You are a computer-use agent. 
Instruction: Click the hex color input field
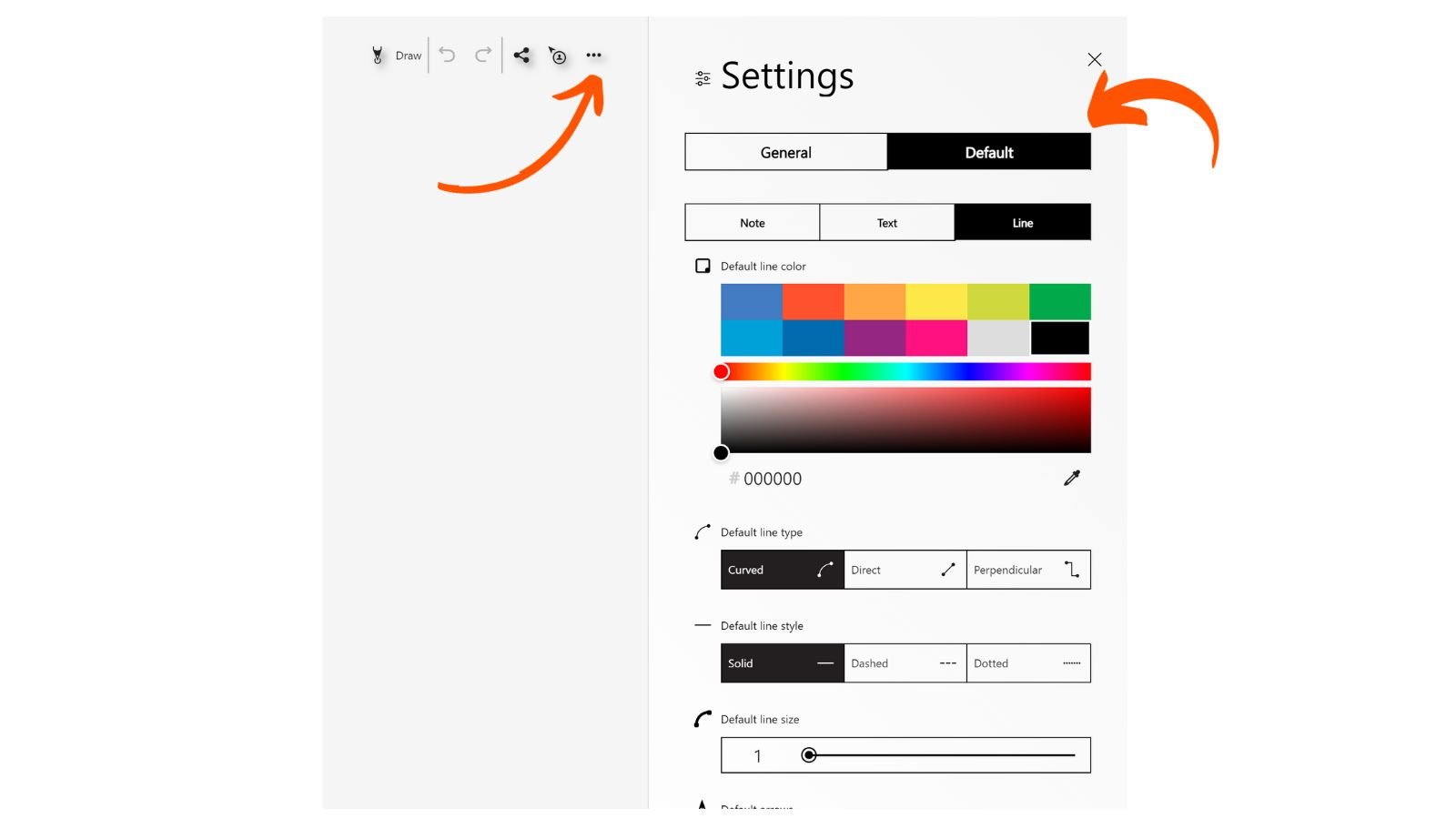772,478
